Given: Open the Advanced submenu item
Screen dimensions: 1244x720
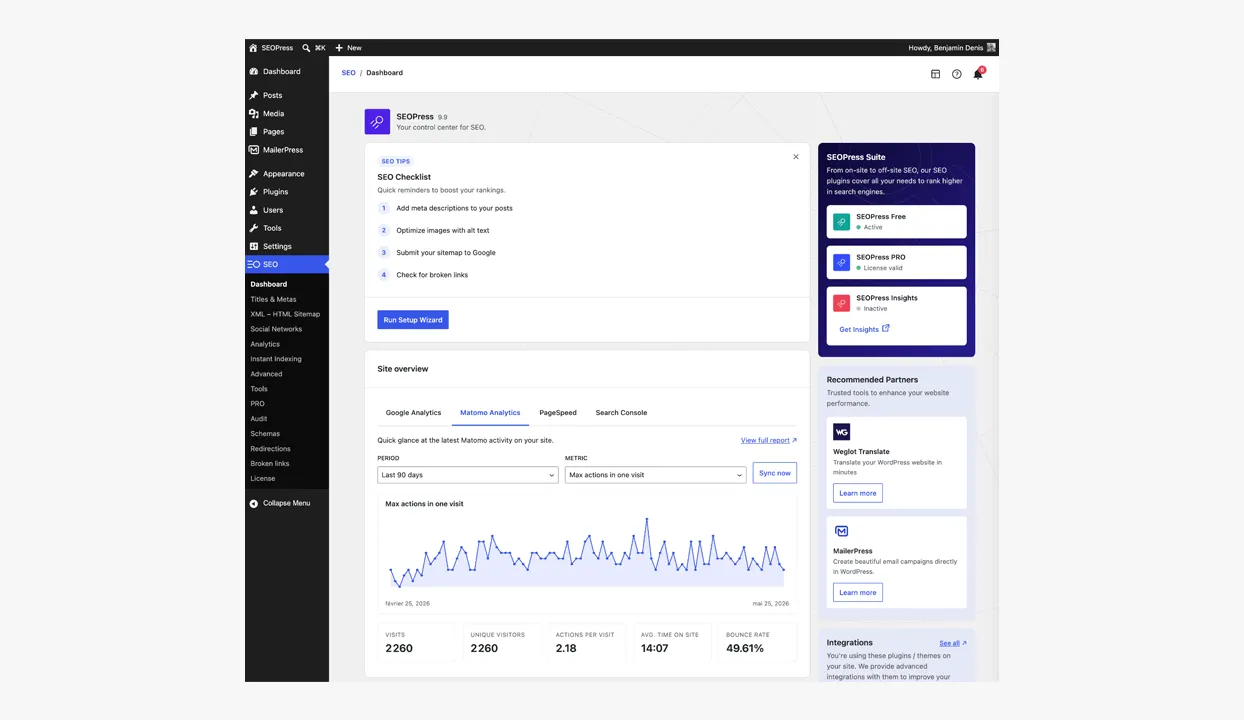Looking at the screenshot, I should 266,374.
